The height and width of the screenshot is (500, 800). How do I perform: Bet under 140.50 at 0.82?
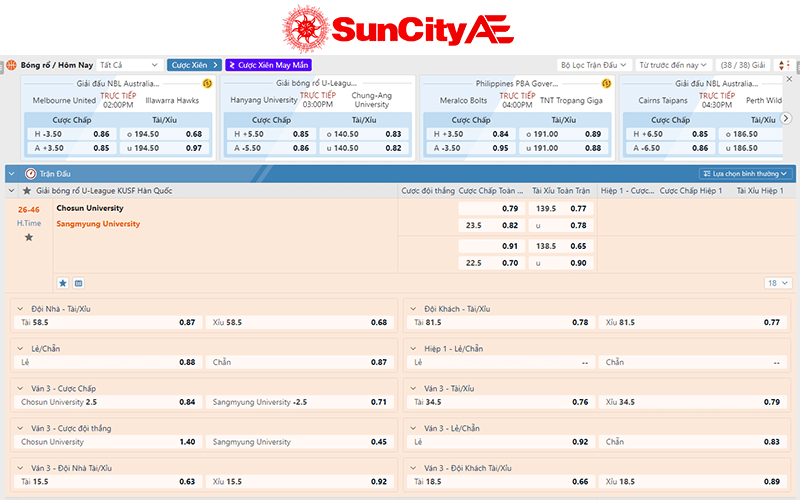(364, 148)
